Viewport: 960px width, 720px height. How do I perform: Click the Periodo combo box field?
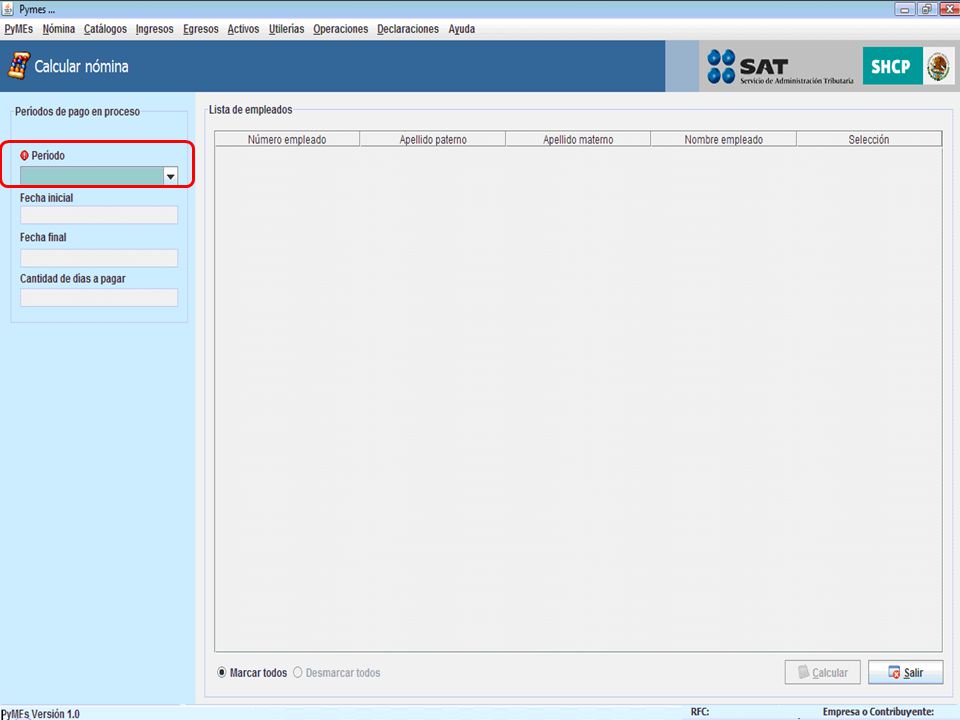92,176
